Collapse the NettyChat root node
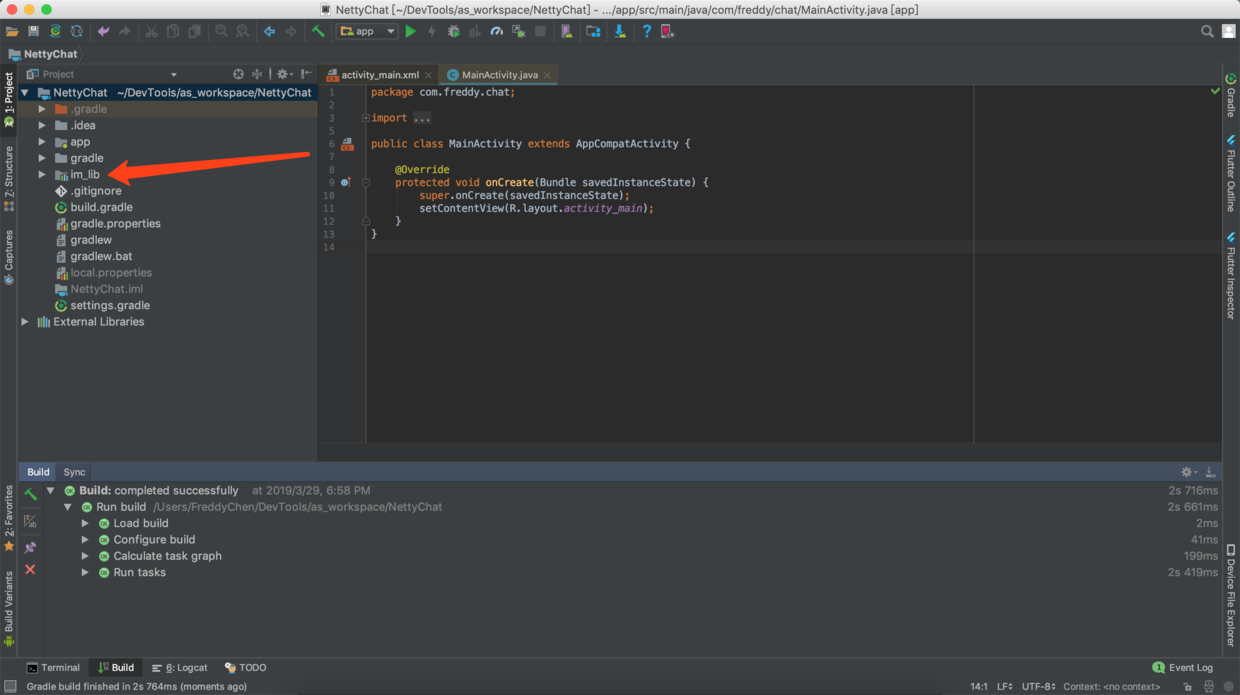The image size is (1240, 695). pos(23,92)
